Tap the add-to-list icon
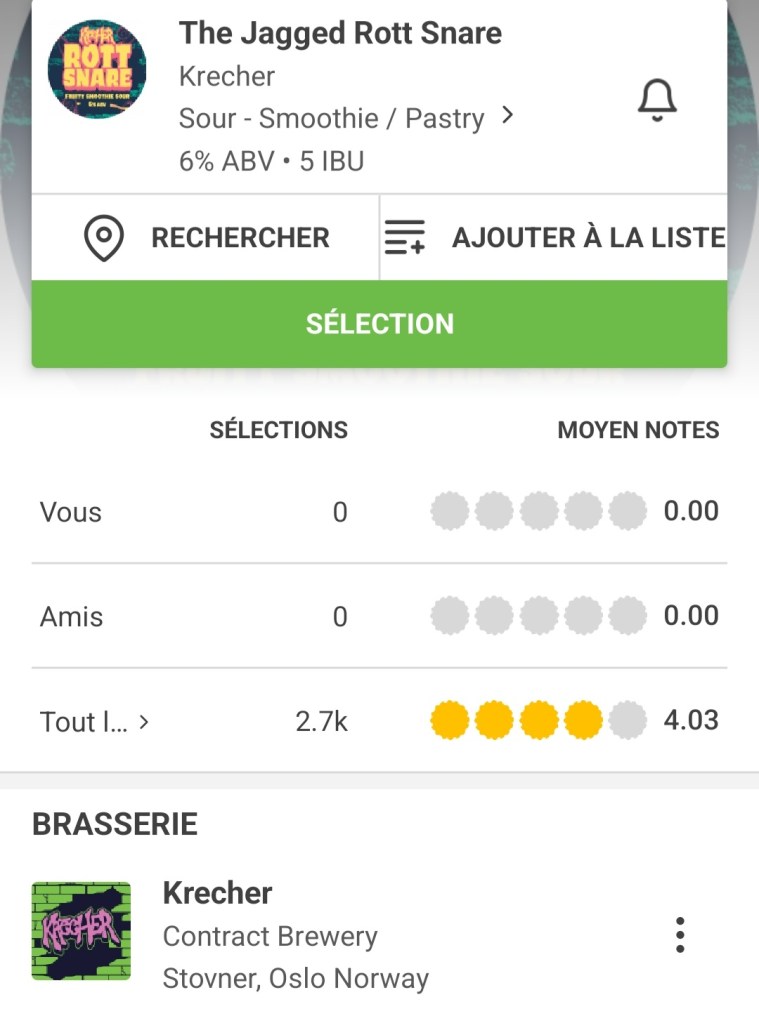 pyautogui.click(x=405, y=238)
